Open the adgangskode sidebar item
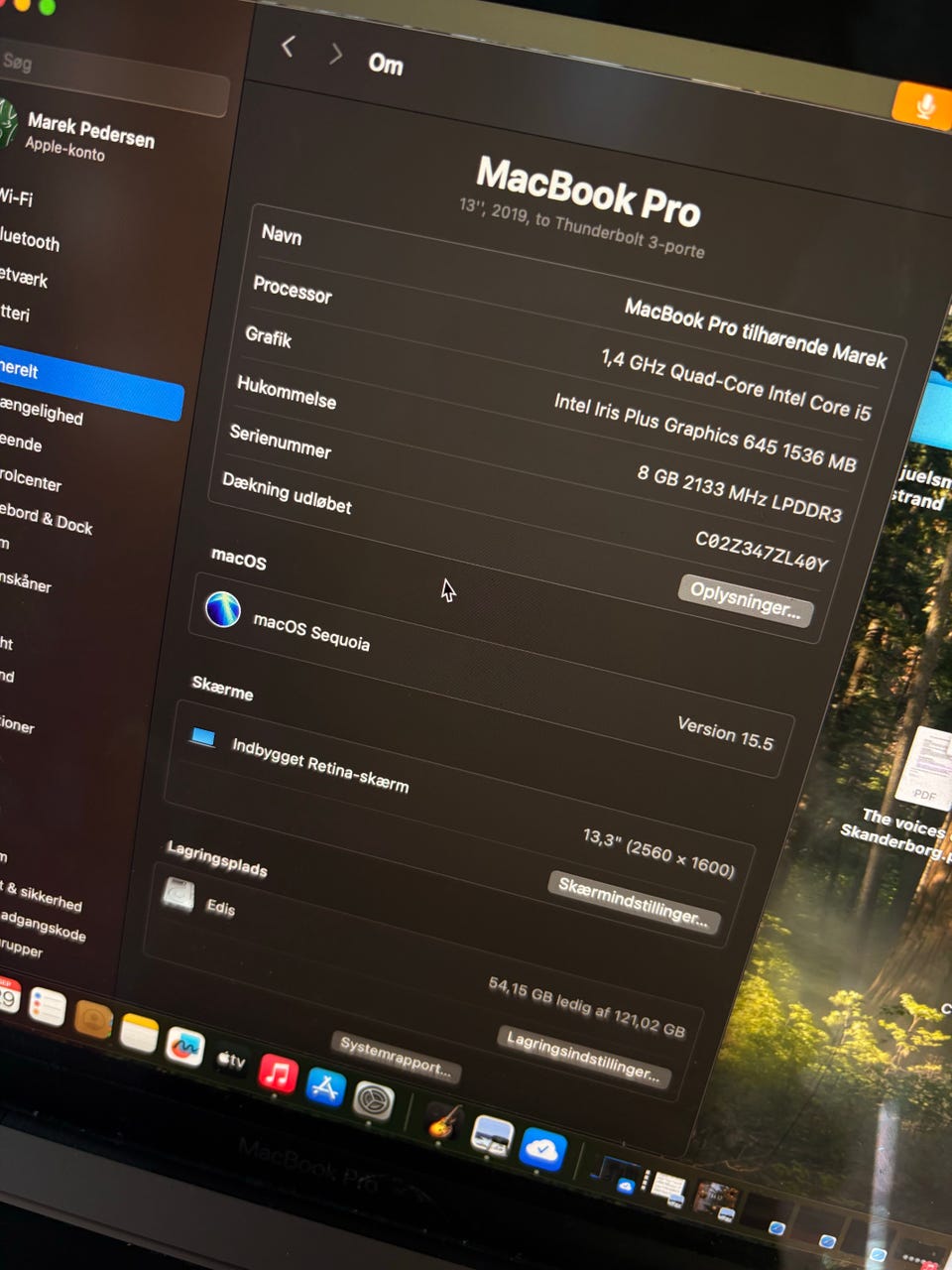The width and height of the screenshot is (952, 1270). (44, 927)
